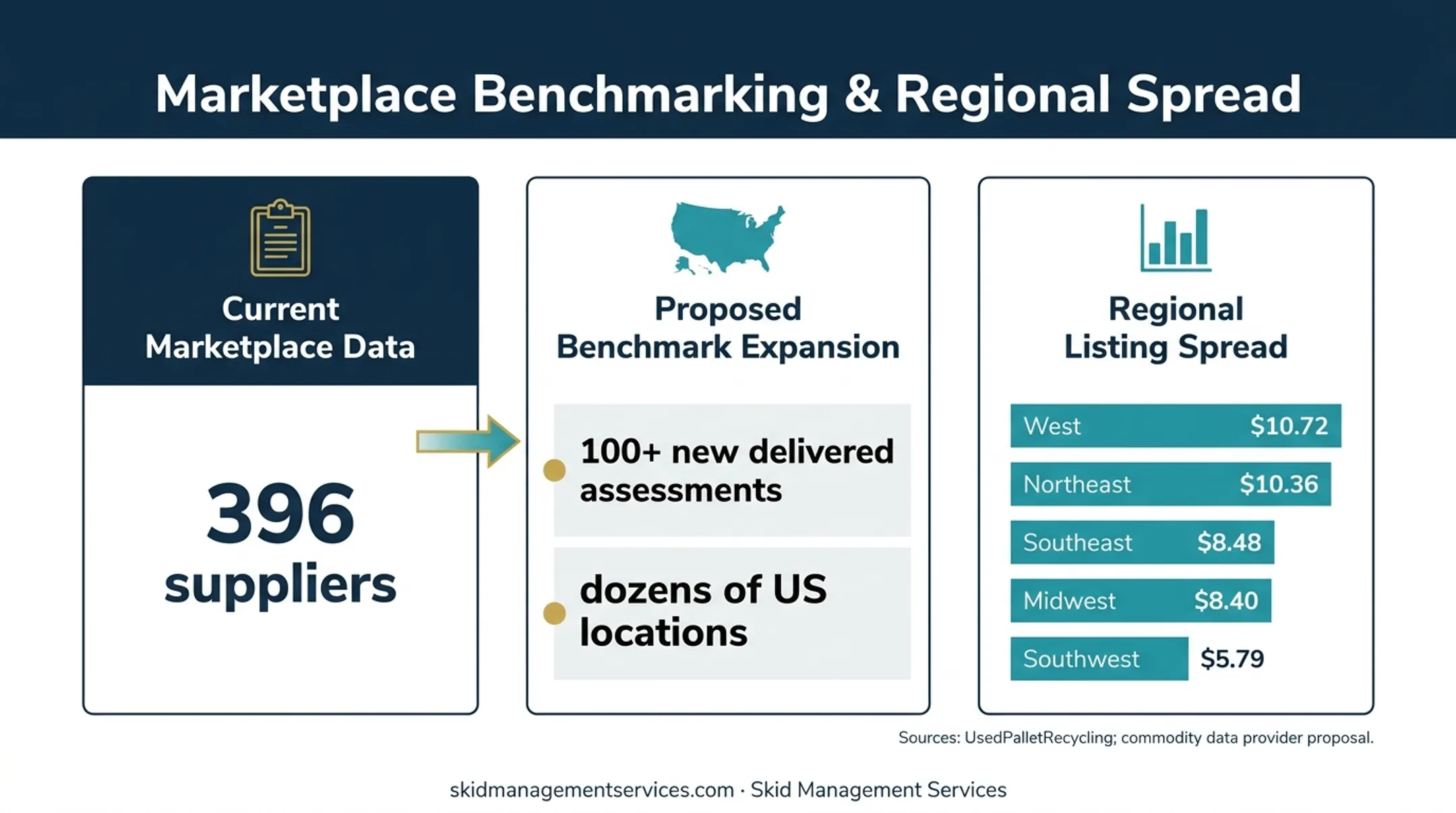Screen dimensions: 1456x813
Task: Click the Southeast $8.48 bar
Action: pyautogui.click(x=1142, y=542)
